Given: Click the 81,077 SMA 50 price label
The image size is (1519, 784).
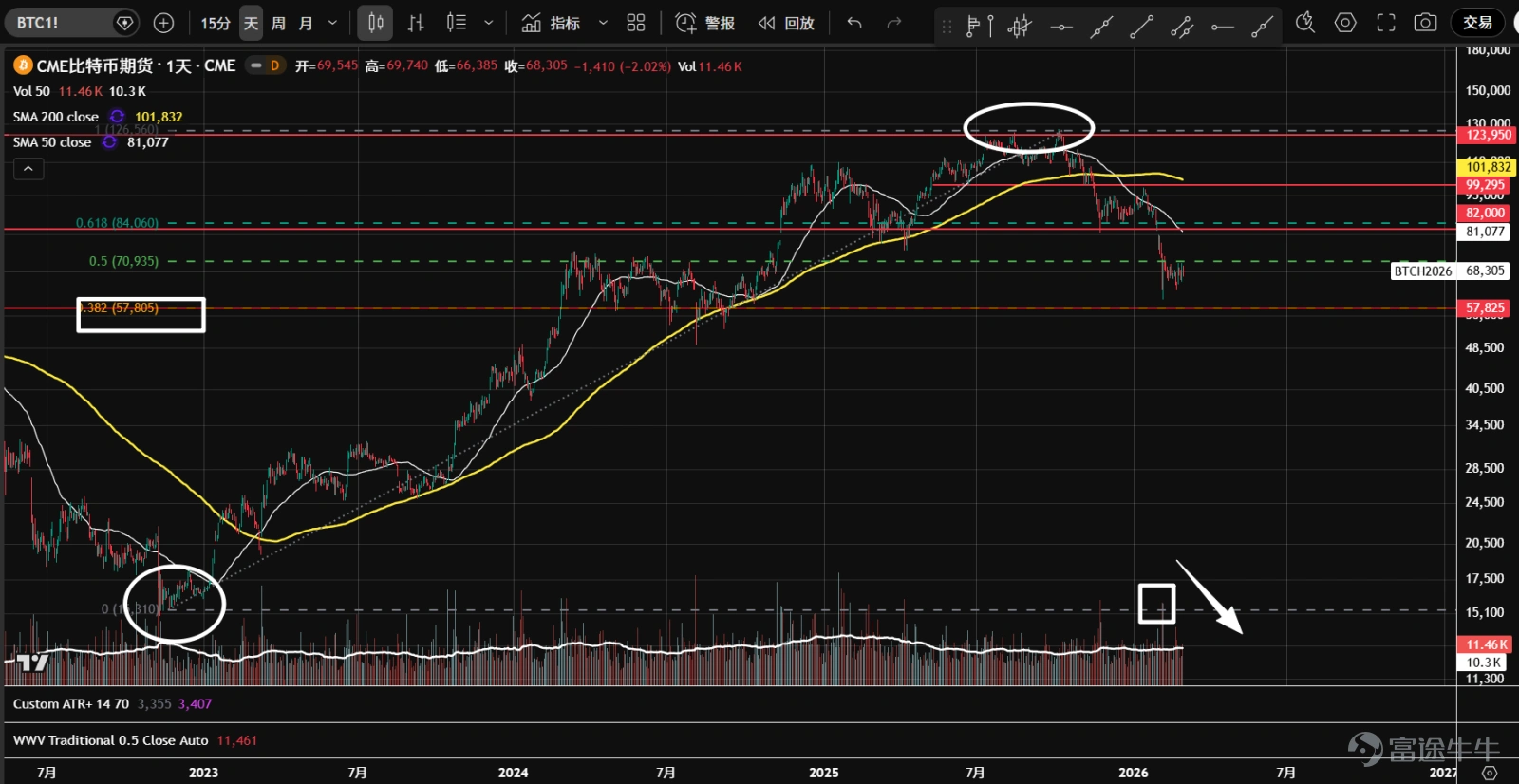Looking at the screenshot, I should (x=1485, y=232).
